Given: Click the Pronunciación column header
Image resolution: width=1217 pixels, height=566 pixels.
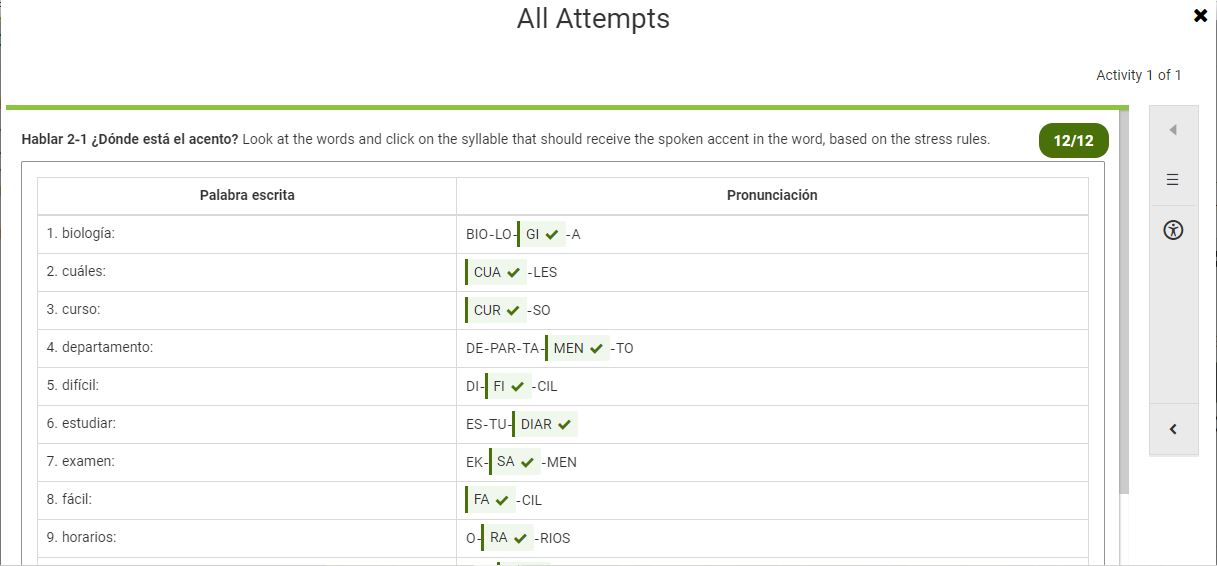Looking at the screenshot, I should pos(772,195).
